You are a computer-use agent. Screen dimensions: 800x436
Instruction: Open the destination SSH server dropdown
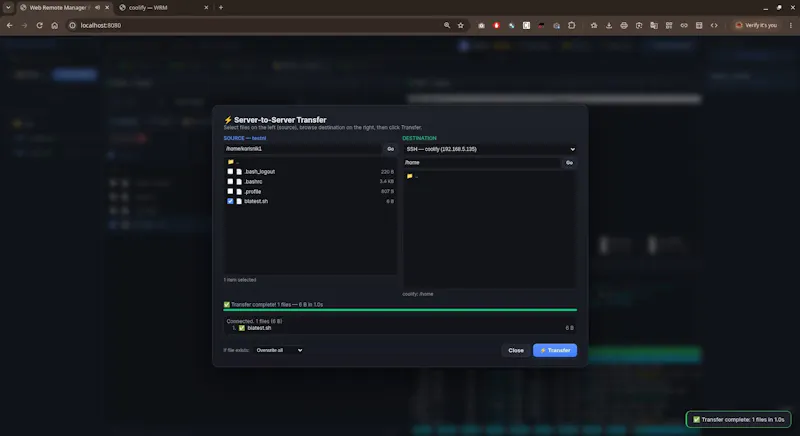click(x=490, y=149)
